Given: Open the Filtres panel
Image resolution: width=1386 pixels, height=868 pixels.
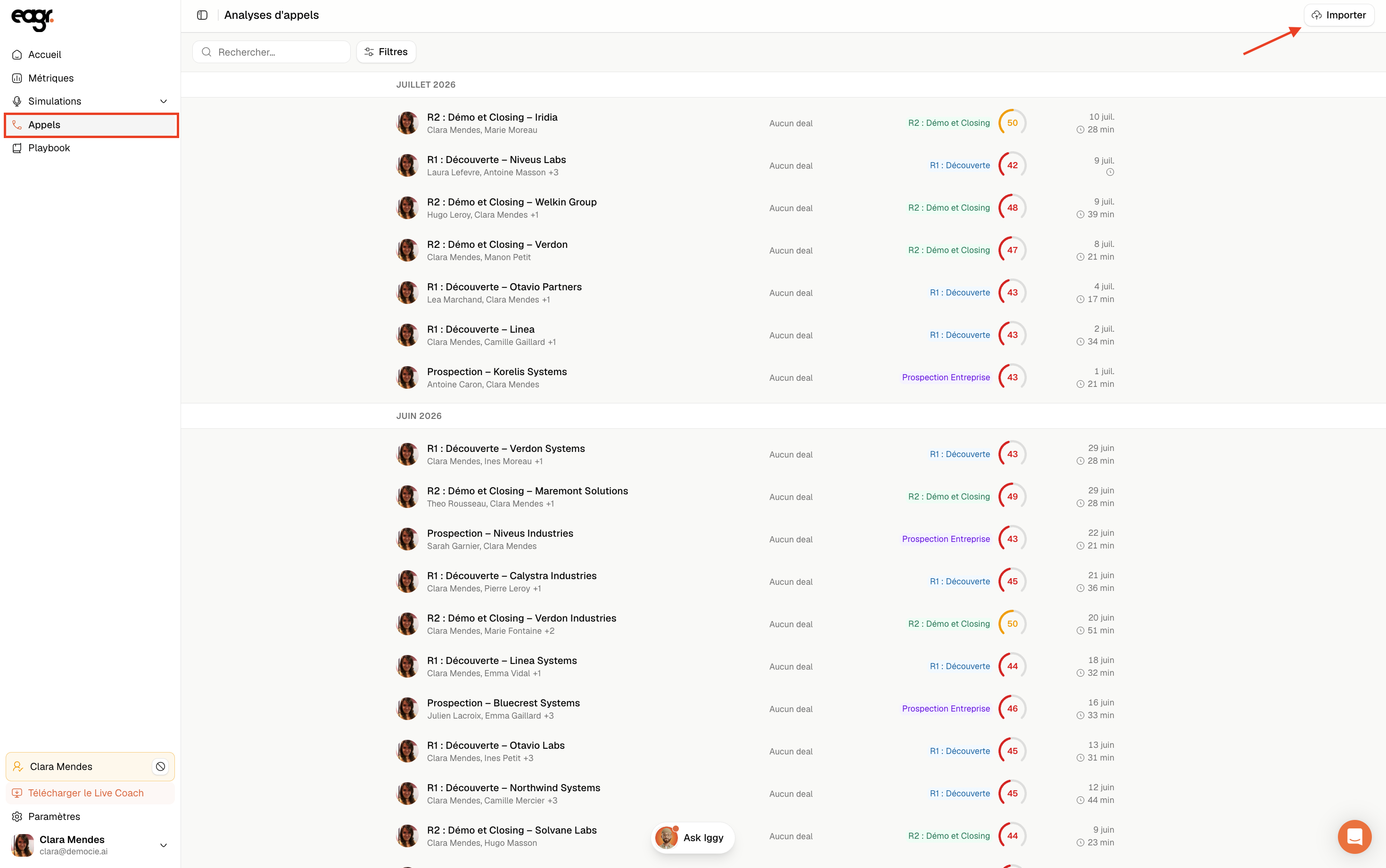Looking at the screenshot, I should [386, 52].
